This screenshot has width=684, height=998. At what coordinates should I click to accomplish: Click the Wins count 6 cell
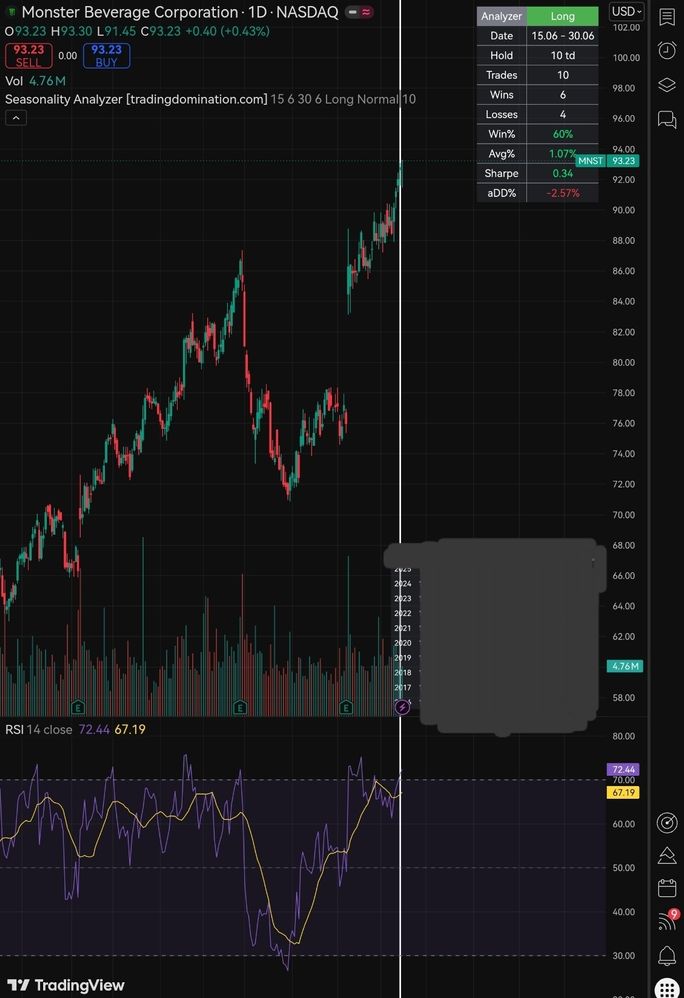click(562, 94)
